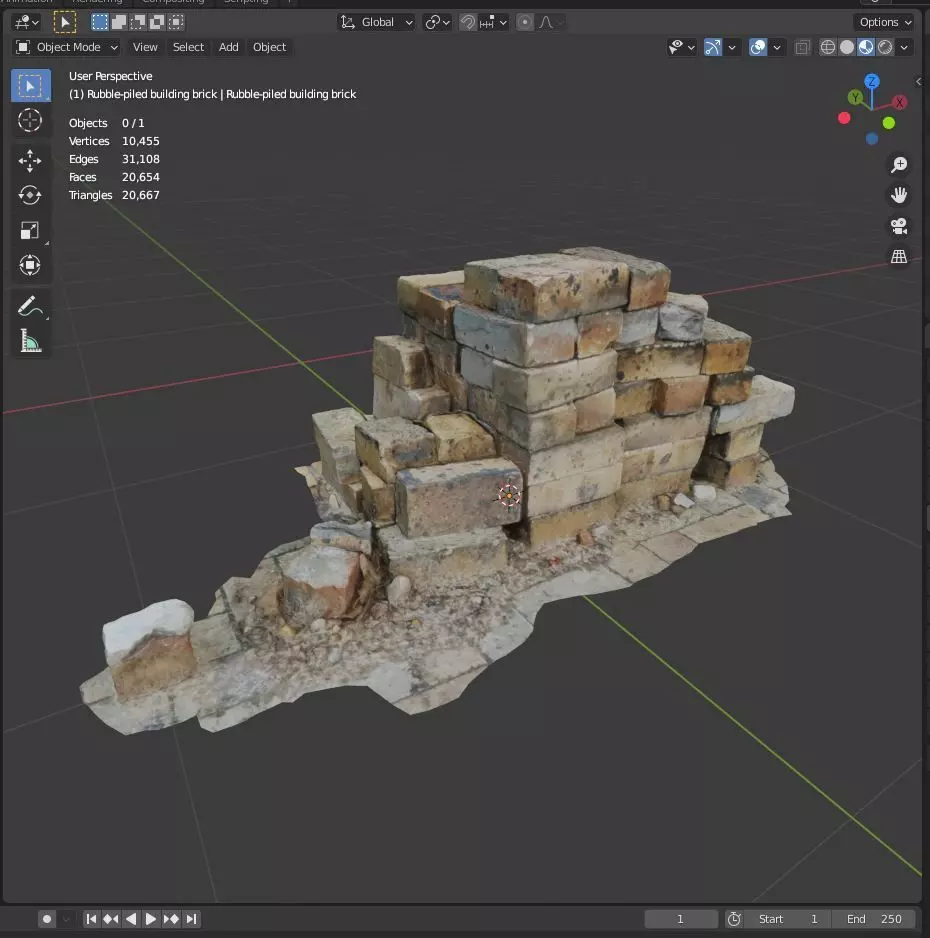Open the snapping options dropdown
The width and height of the screenshot is (930, 938).
pyautogui.click(x=494, y=22)
